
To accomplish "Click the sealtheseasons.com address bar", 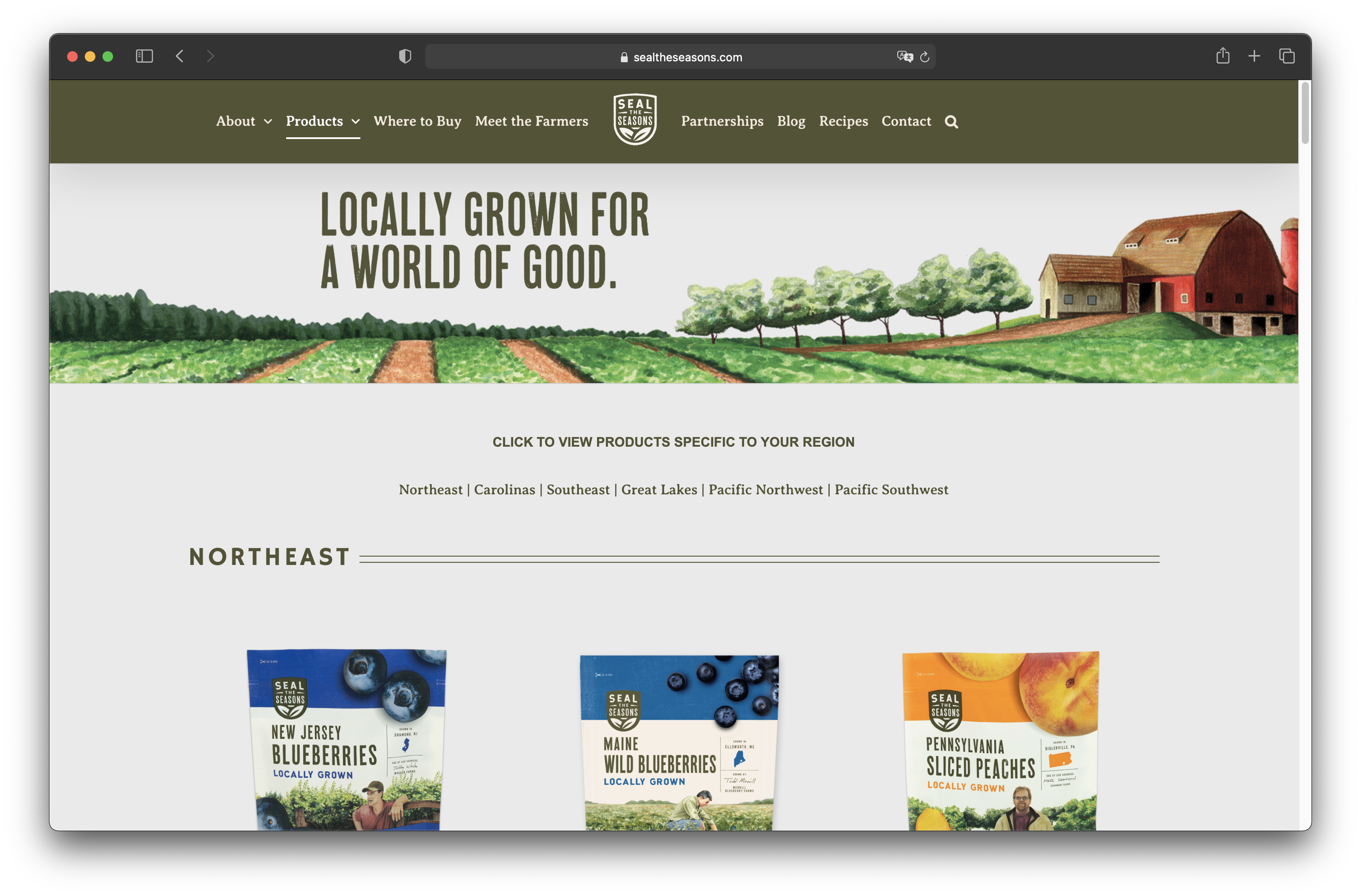I will pyautogui.click(x=680, y=56).
